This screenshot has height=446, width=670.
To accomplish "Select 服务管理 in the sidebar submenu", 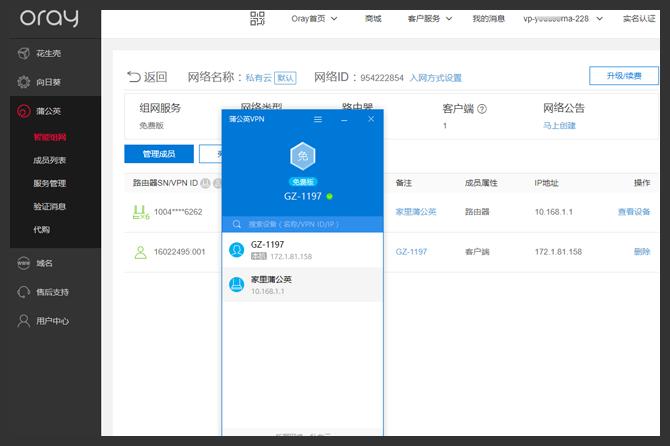I will [50, 183].
